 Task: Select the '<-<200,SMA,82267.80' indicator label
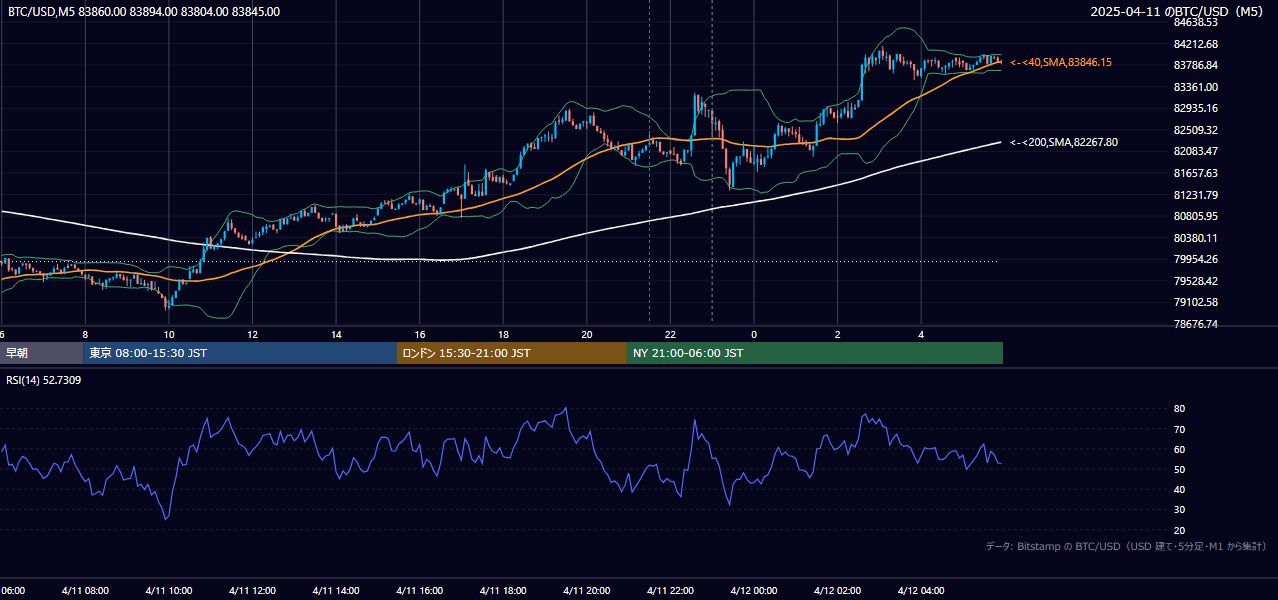tap(1063, 142)
